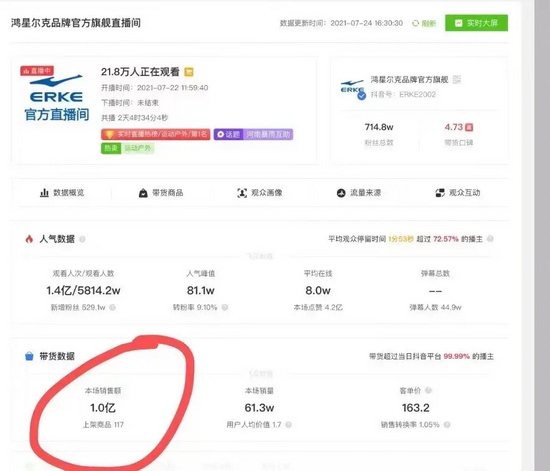Click the verified badge on ERKE avatar
The image size is (550, 471).
tap(361, 96)
